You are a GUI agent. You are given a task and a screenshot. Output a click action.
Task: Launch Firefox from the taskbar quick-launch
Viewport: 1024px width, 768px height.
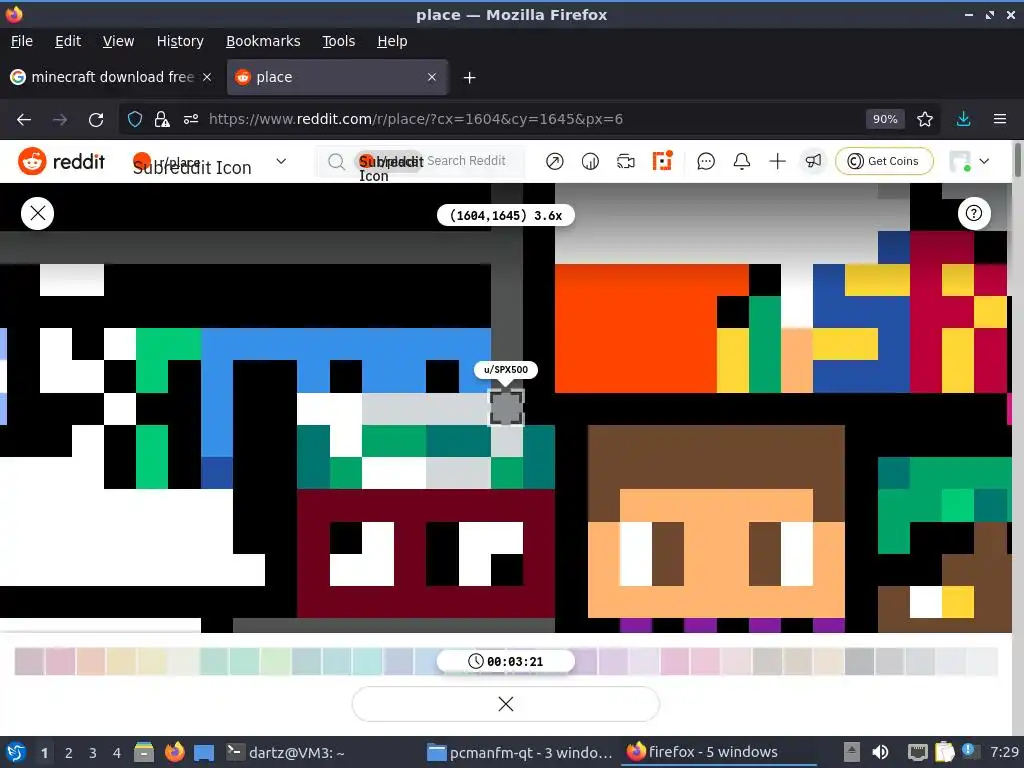(x=174, y=752)
